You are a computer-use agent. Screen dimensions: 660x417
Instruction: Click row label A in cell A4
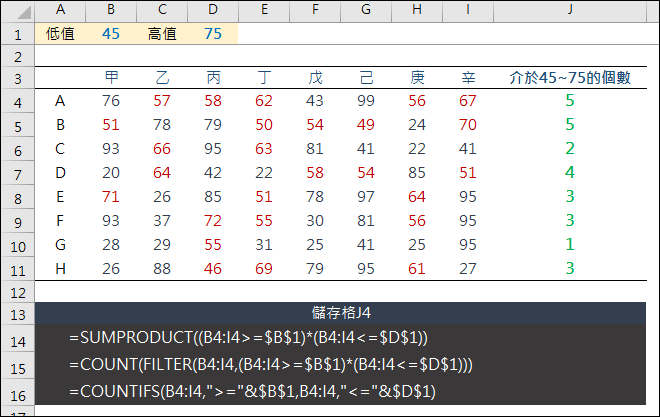point(60,101)
